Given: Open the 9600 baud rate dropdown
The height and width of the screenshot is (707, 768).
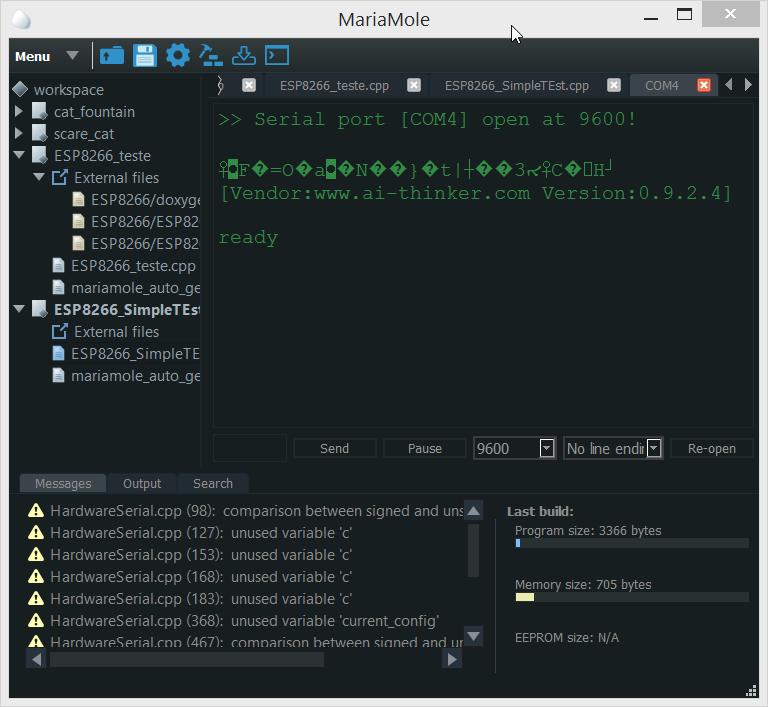Looking at the screenshot, I should pos(547,449).
